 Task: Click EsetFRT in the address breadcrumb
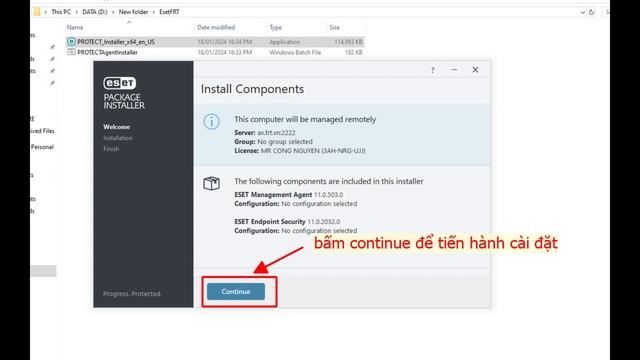(169, 12)
